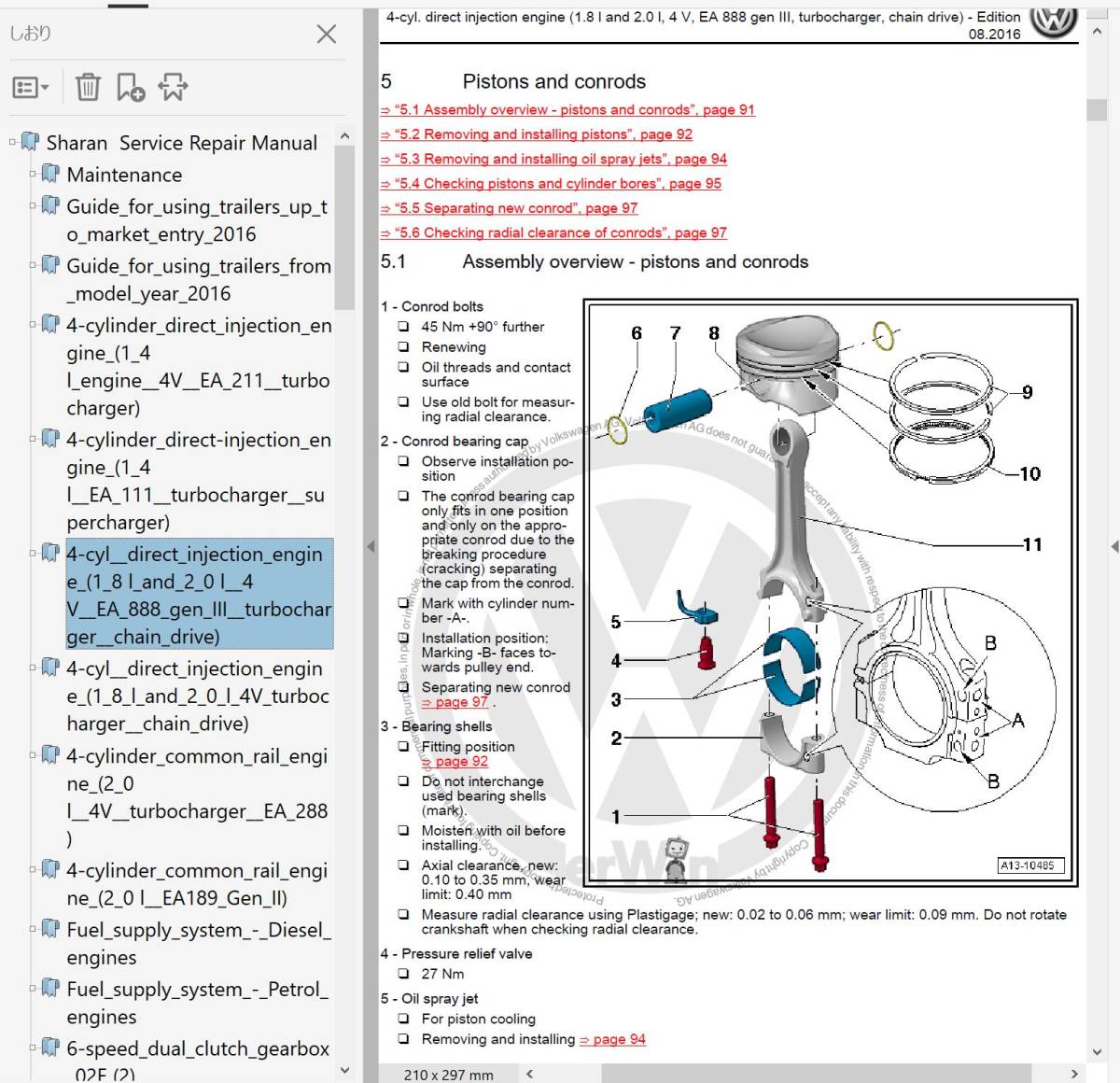Expand the Maintenance bookmark
The image size is (1120, 1083).
pyautogui.click(x=33, y=174)
